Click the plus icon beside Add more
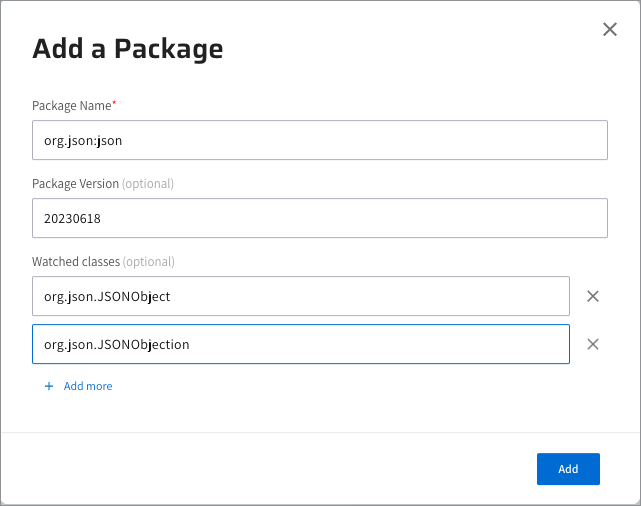The height and width of the screenshot is (506, 641). 49,386
